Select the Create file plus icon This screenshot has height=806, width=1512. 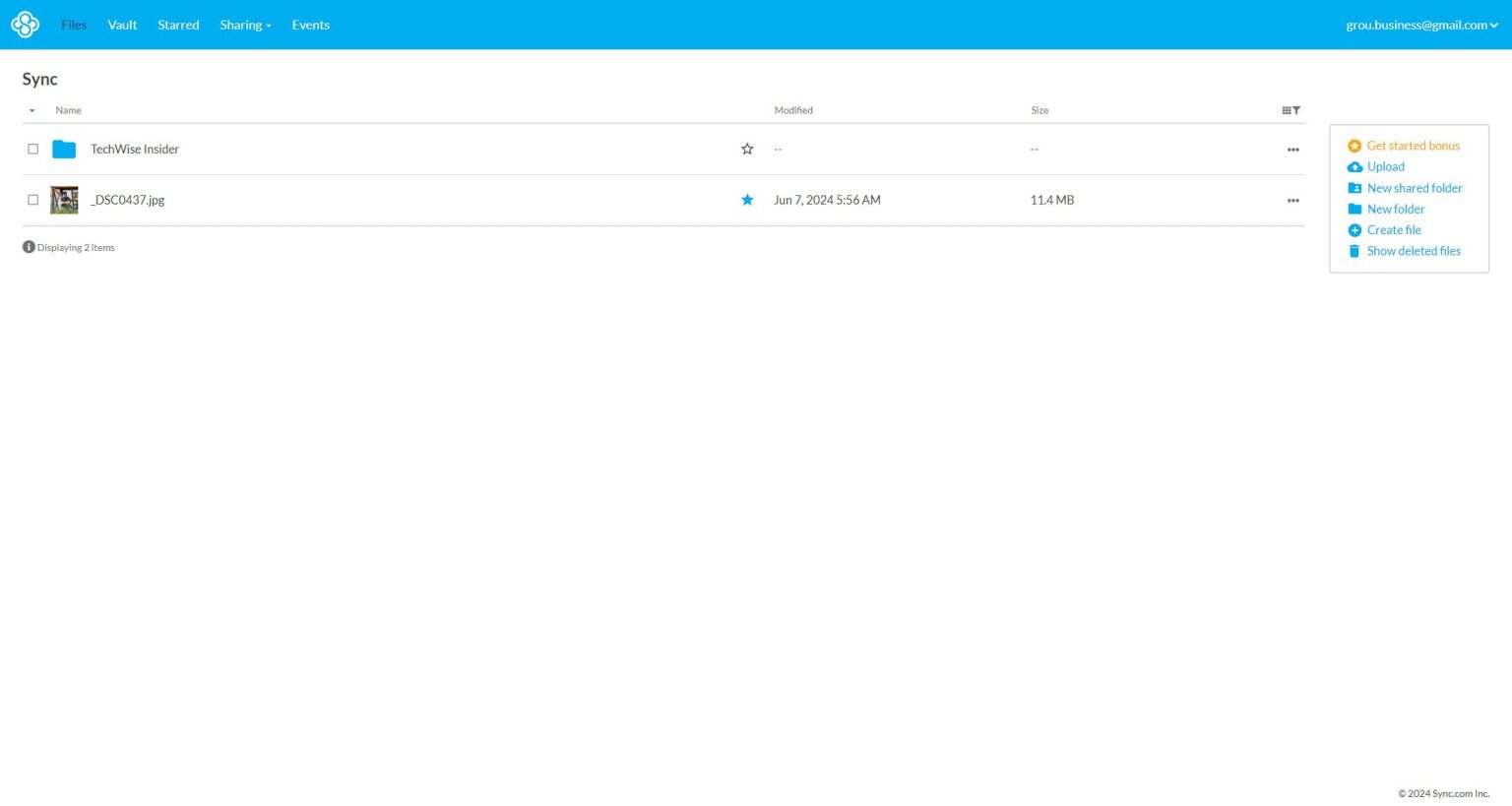click(x=1354, y=229)
